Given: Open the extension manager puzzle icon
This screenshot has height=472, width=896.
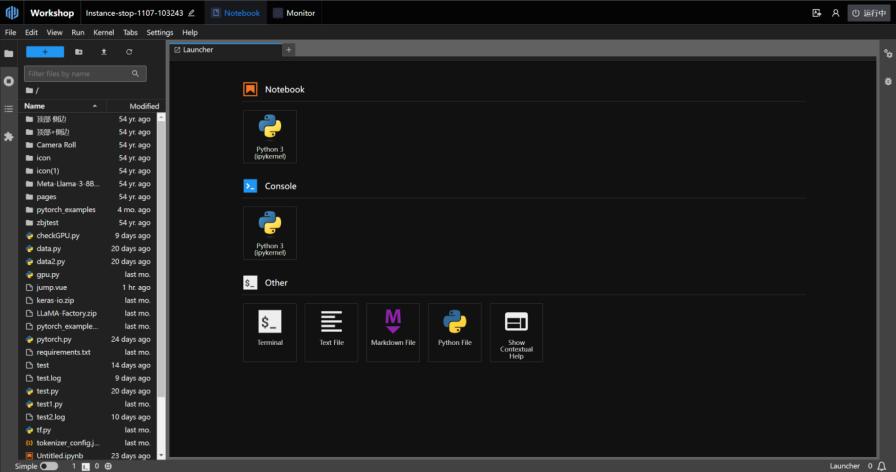Looking at the screenshot, I should pos(9,137).
